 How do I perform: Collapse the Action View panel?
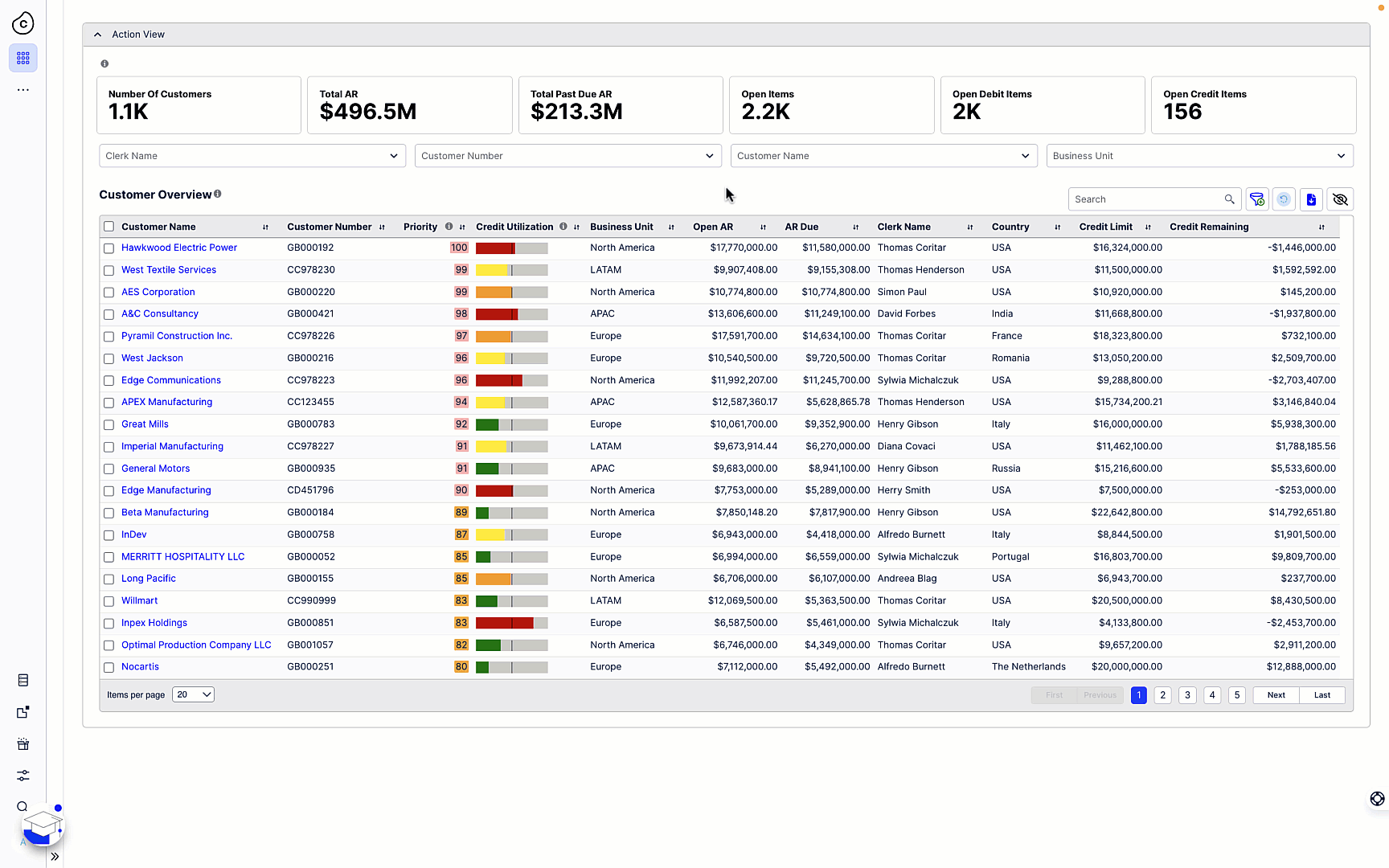[x=97, y=34]
